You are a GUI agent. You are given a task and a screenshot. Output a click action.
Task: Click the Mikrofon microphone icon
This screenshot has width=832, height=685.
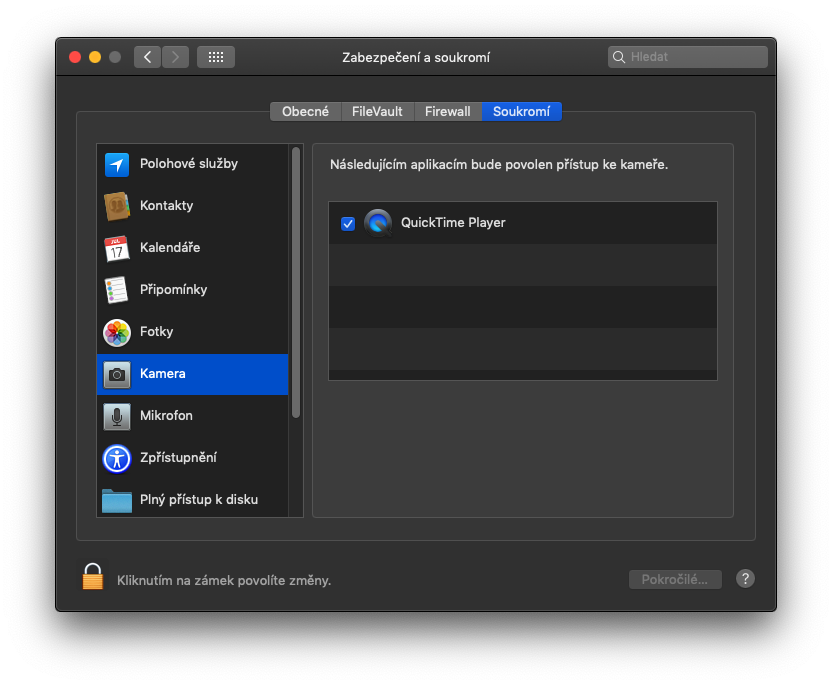click(x=117, y=416)
